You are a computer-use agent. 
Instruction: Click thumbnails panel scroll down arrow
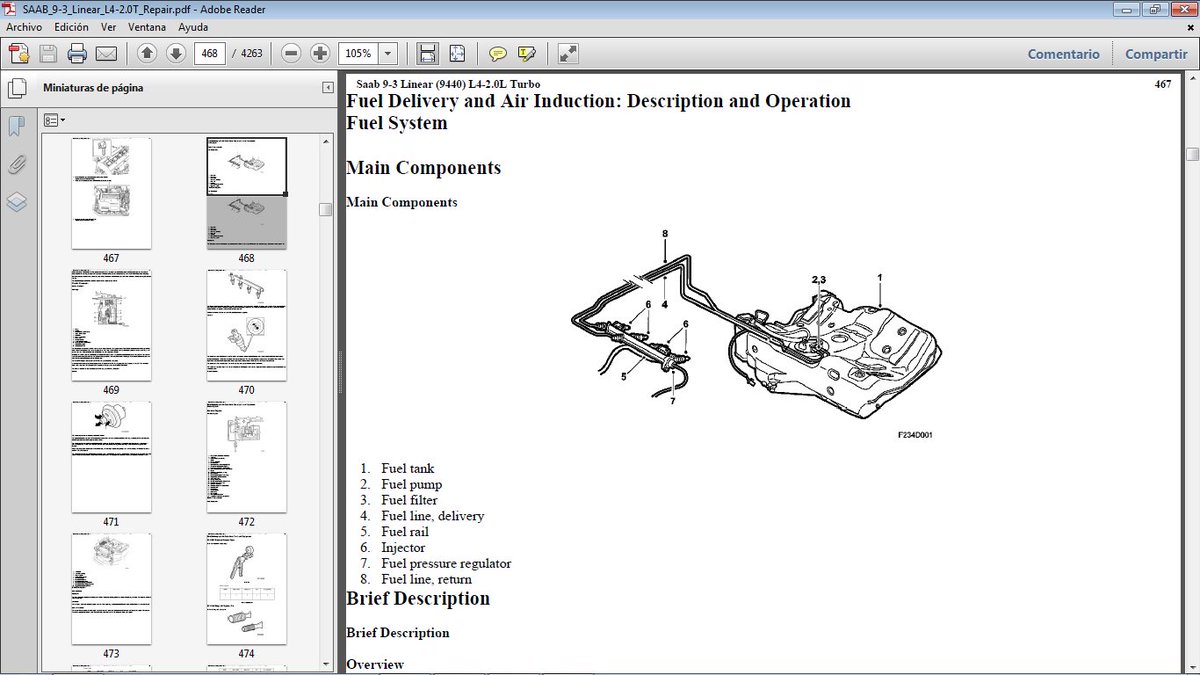pos(326,663)
